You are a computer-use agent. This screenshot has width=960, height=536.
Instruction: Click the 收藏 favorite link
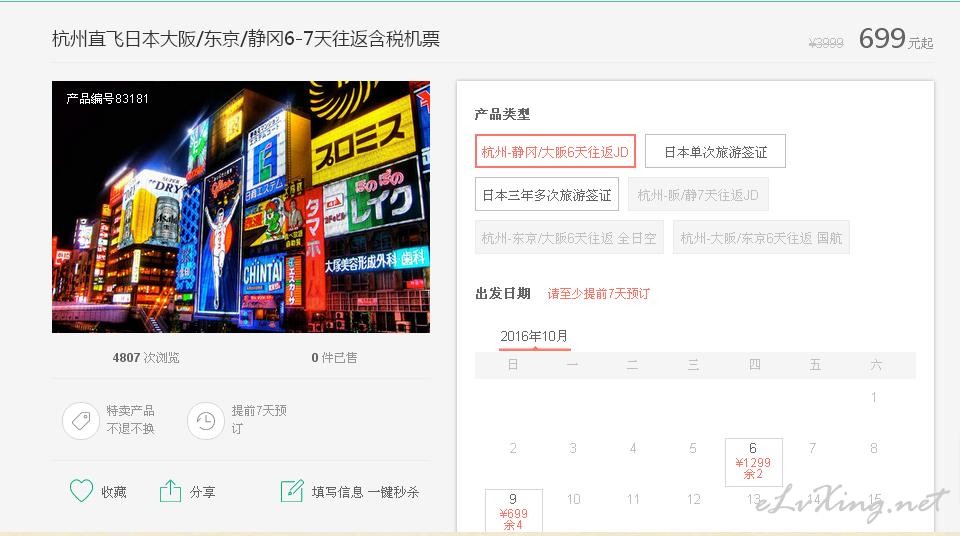[114, 492]
